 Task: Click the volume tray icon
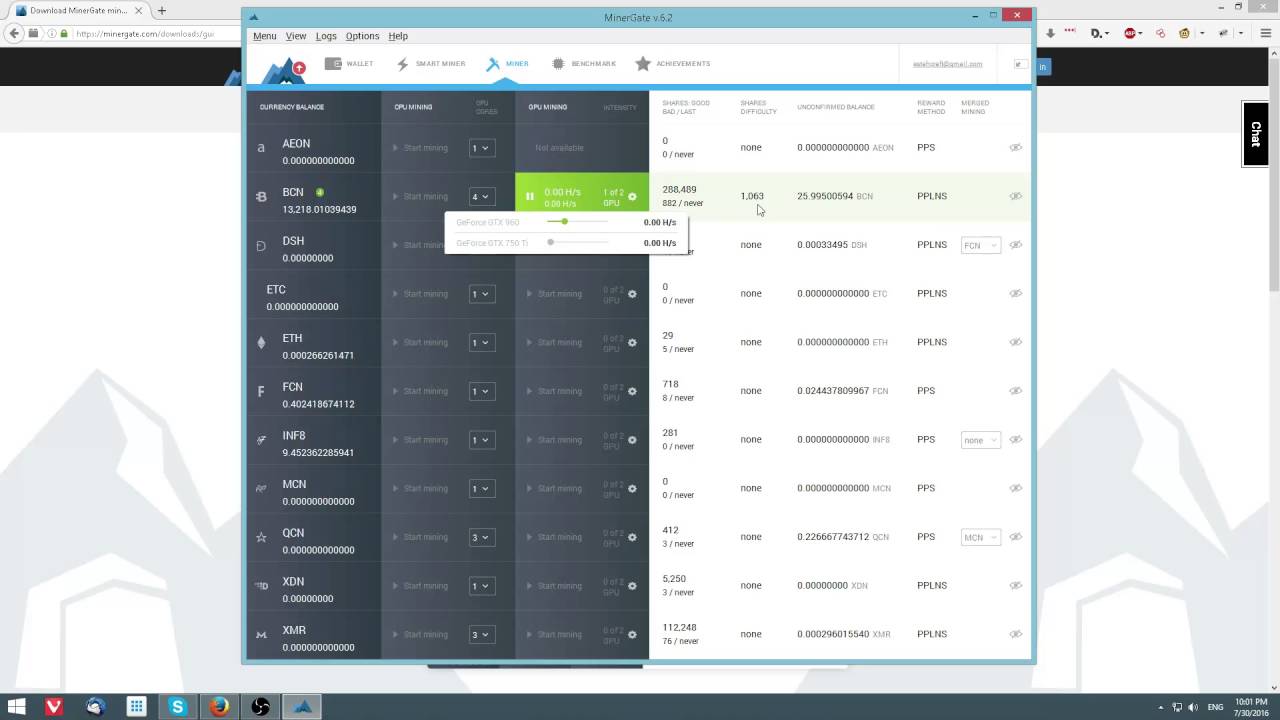click(1193, 708)
